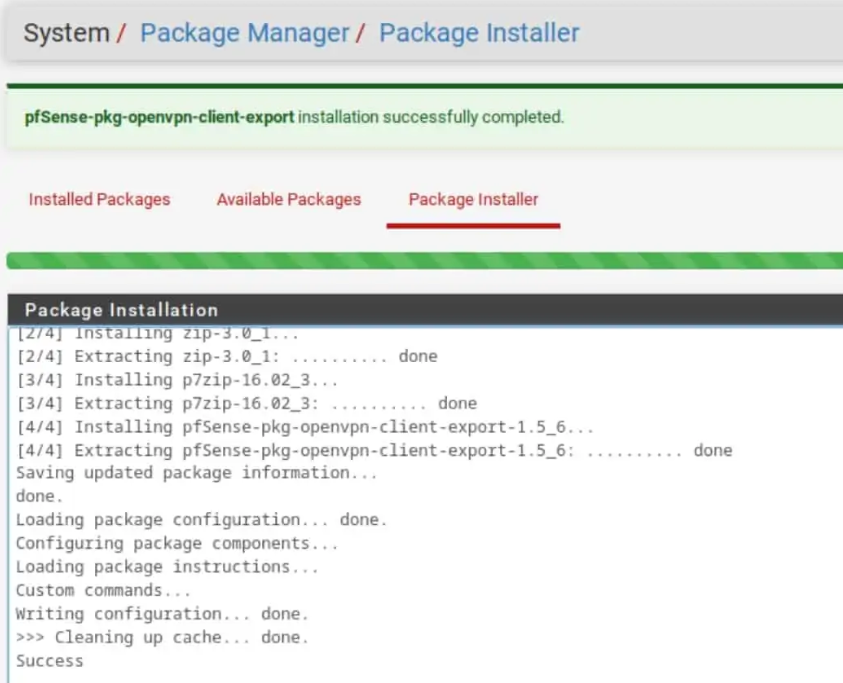
Task: Click the pfSense-pkg-openvpn-client-export success message
Action: 294,117
